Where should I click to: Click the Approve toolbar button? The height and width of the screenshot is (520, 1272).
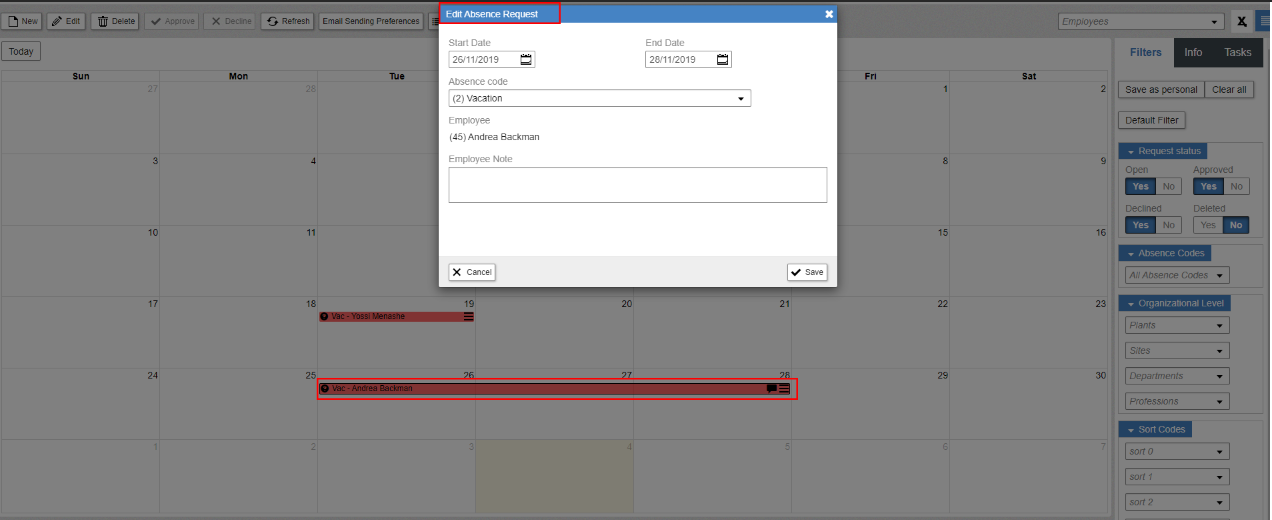coord(172,21)
